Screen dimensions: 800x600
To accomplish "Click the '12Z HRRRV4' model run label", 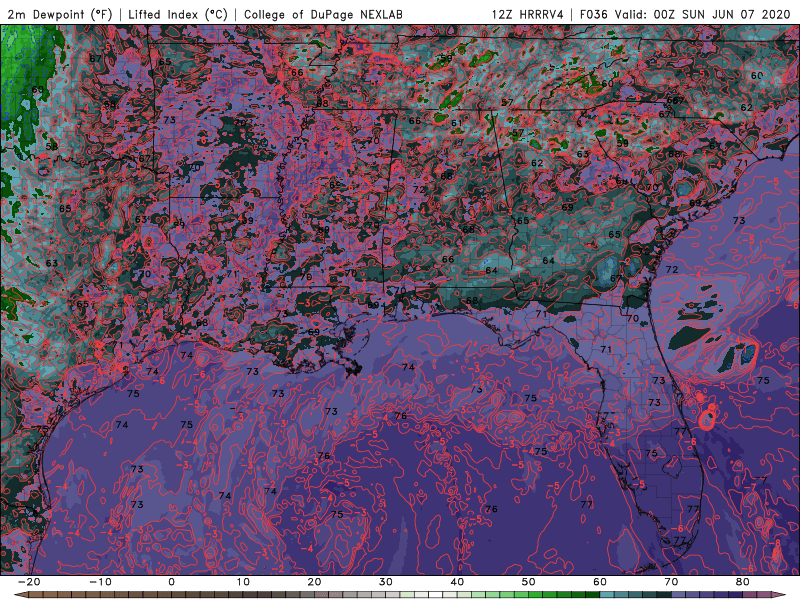I will pyautogui.click(x=528, y=14).
